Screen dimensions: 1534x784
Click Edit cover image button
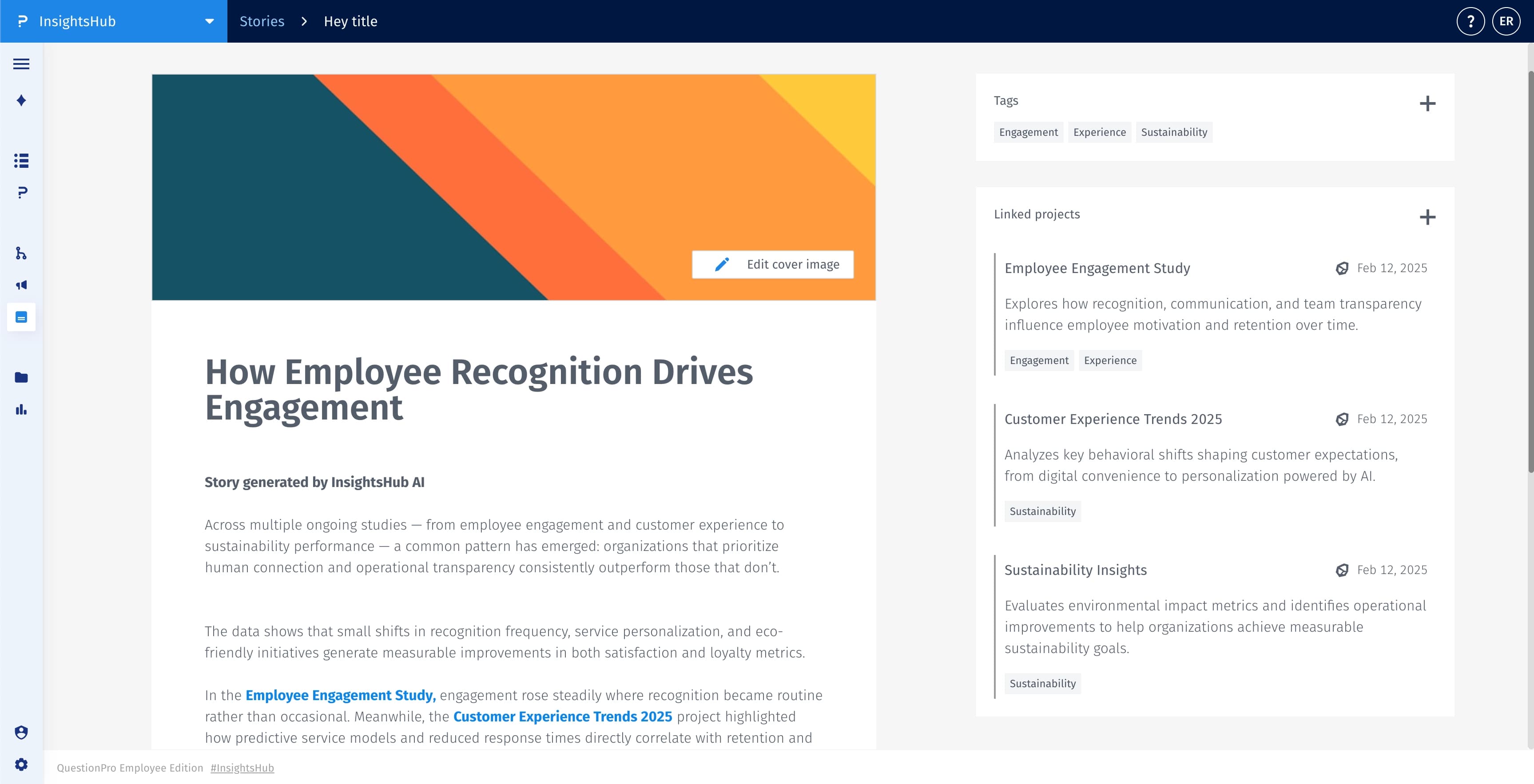(x=772, y=264)
